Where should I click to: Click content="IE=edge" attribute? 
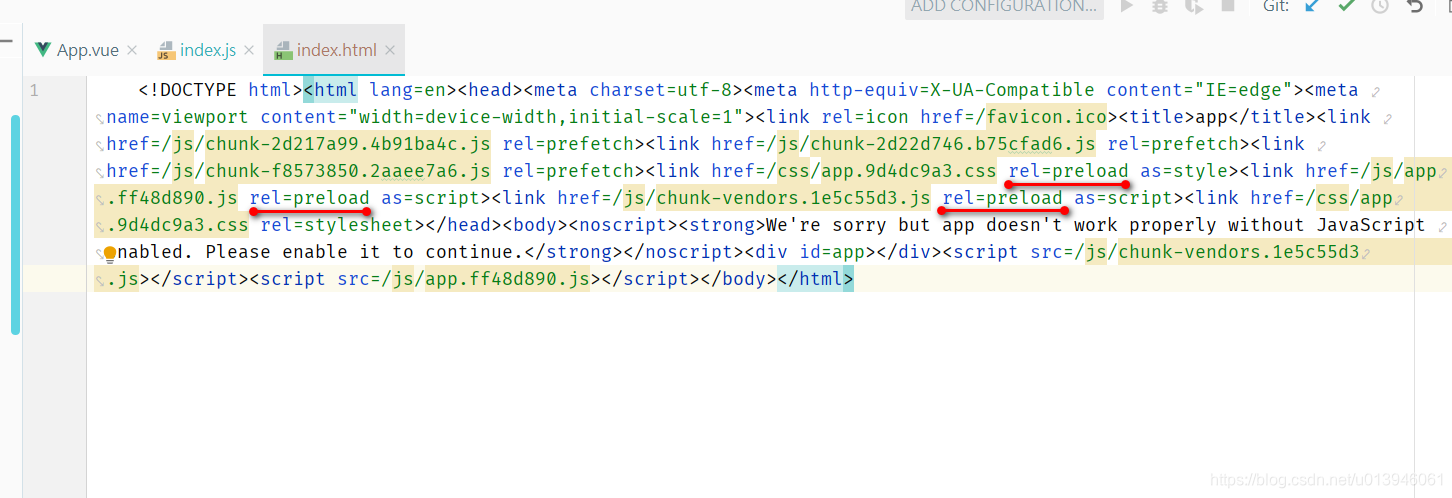click(x=1200, y=90)
